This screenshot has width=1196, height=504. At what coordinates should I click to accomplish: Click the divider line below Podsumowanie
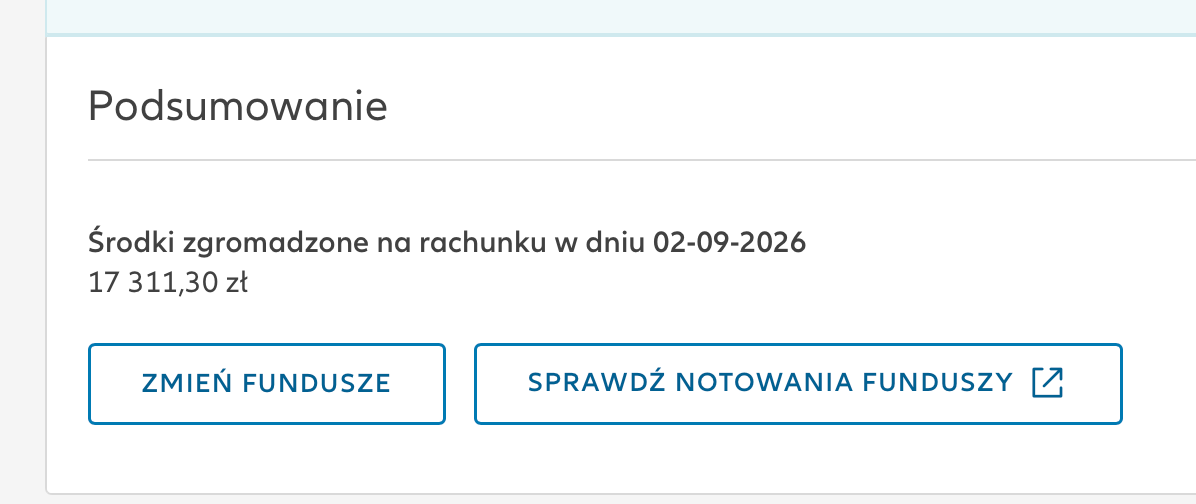(641, 161)
